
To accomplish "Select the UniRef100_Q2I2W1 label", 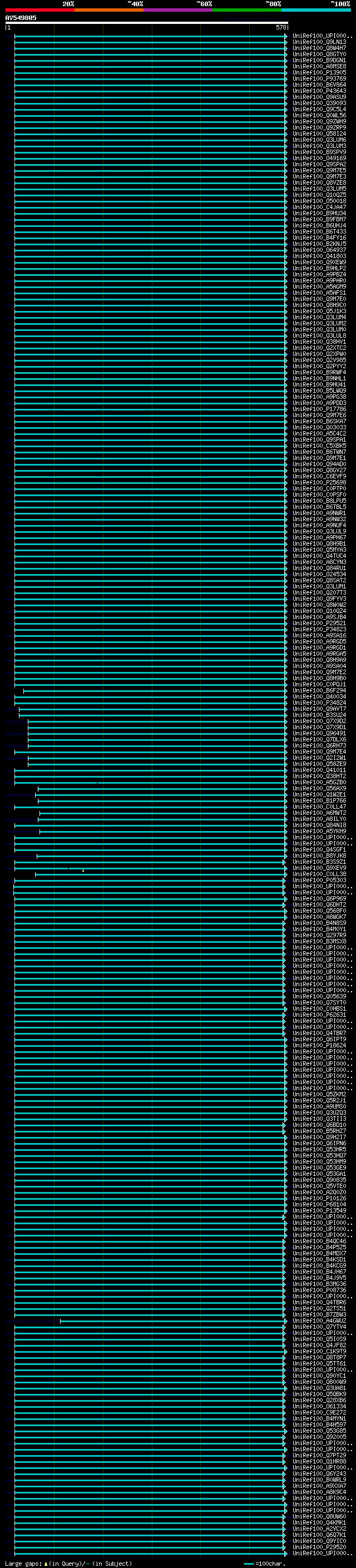I will pos(319,758).
